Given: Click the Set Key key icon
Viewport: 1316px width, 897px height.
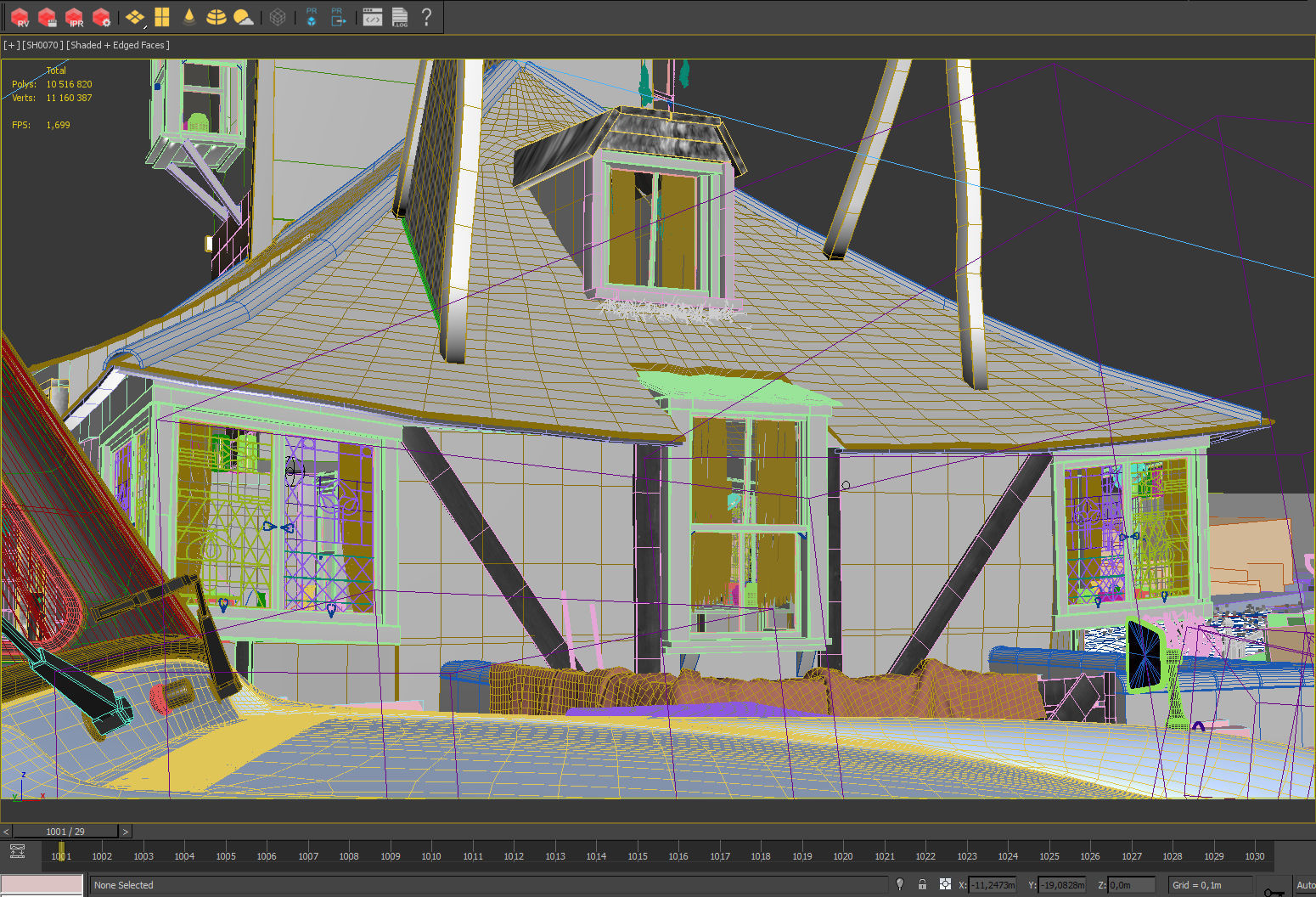Looking at the screenshot, I should (x=1274, y=891).
